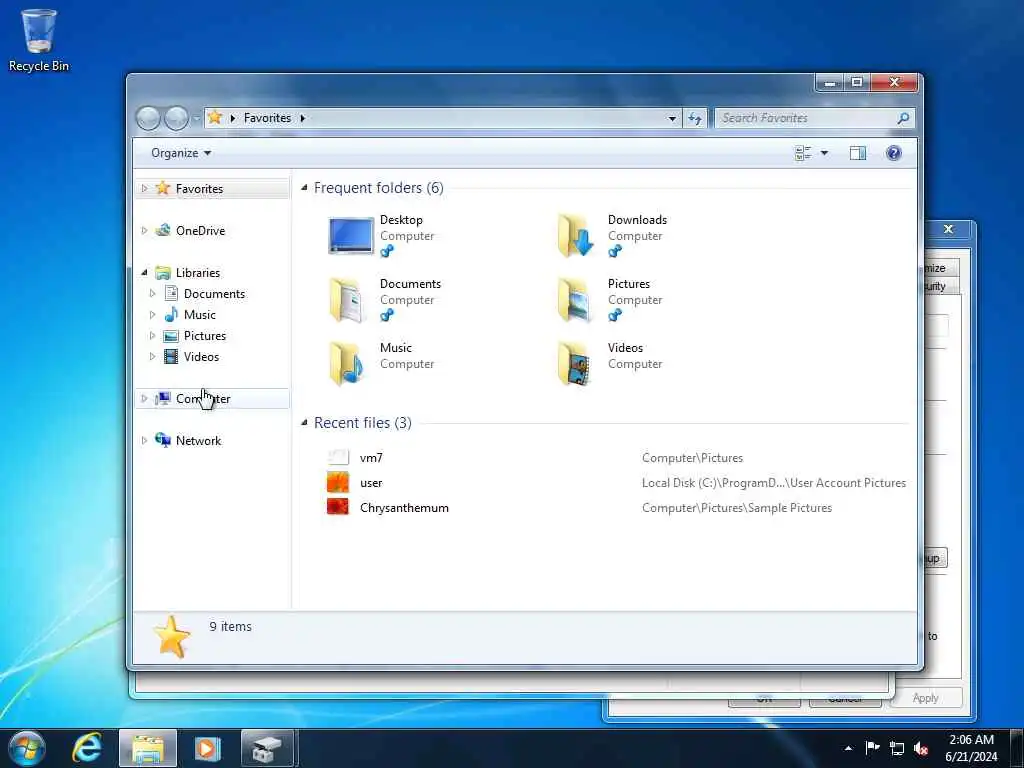Click the Forward navigation button
1024x768 pixels.
click(176, 118)
